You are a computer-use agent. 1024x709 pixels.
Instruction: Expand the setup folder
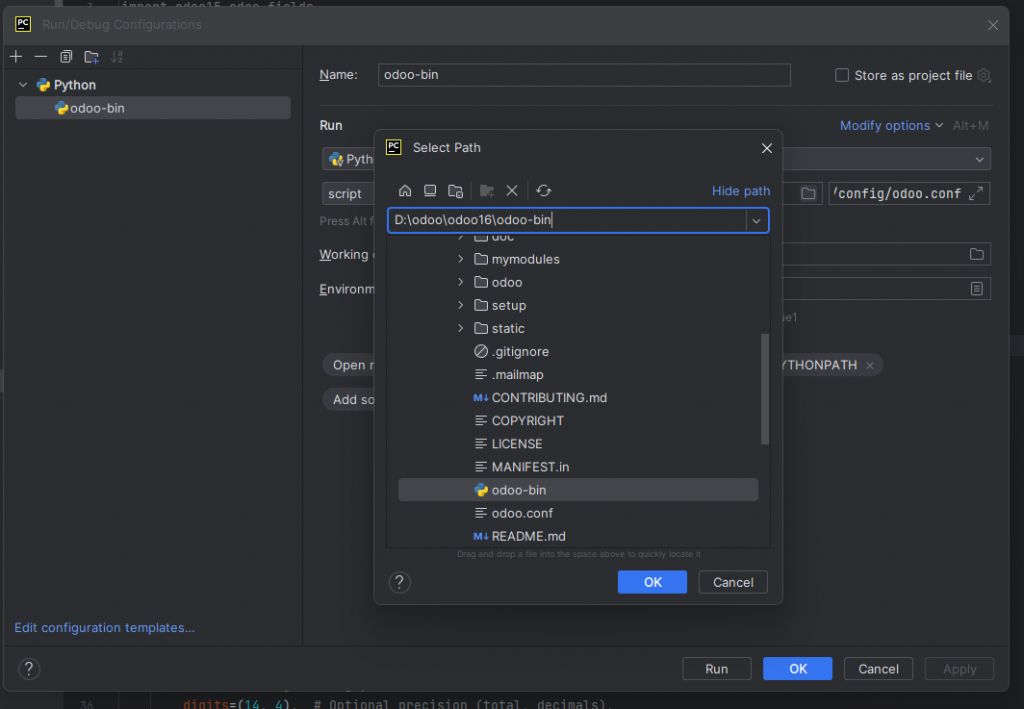(460, 306)
